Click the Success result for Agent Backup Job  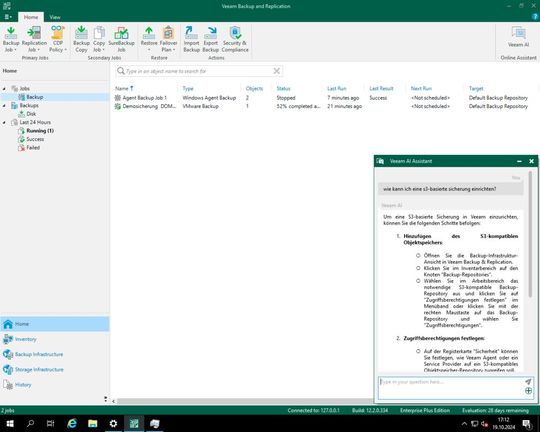tap(378, 98)
